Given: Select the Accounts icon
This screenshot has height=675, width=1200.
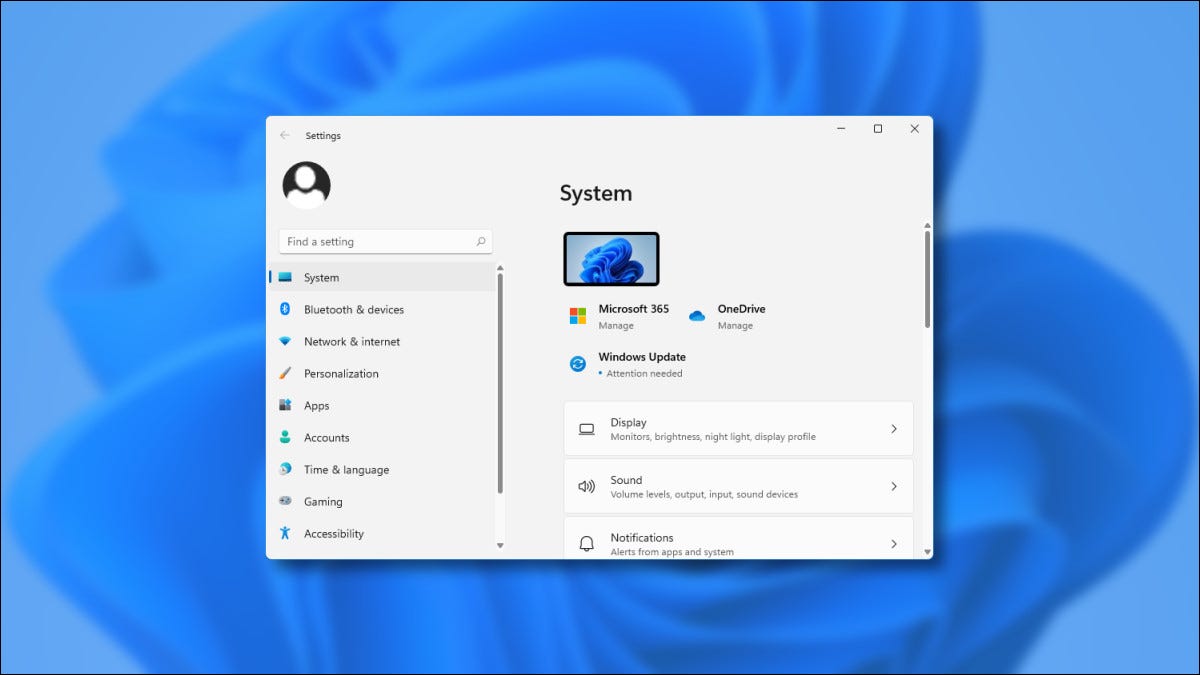Looking at the screenshot, I should 287,437.
